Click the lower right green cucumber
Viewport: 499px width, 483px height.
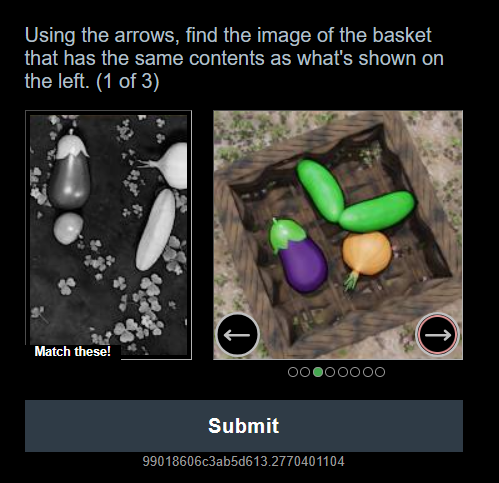377,211
